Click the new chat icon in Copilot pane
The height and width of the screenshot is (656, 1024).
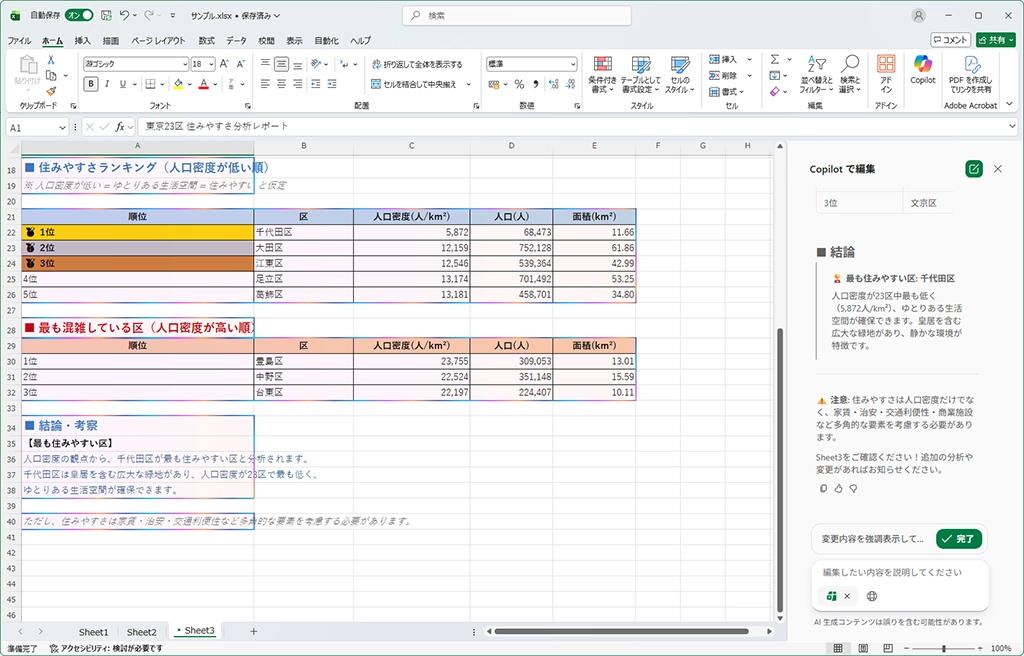[973, 169]
